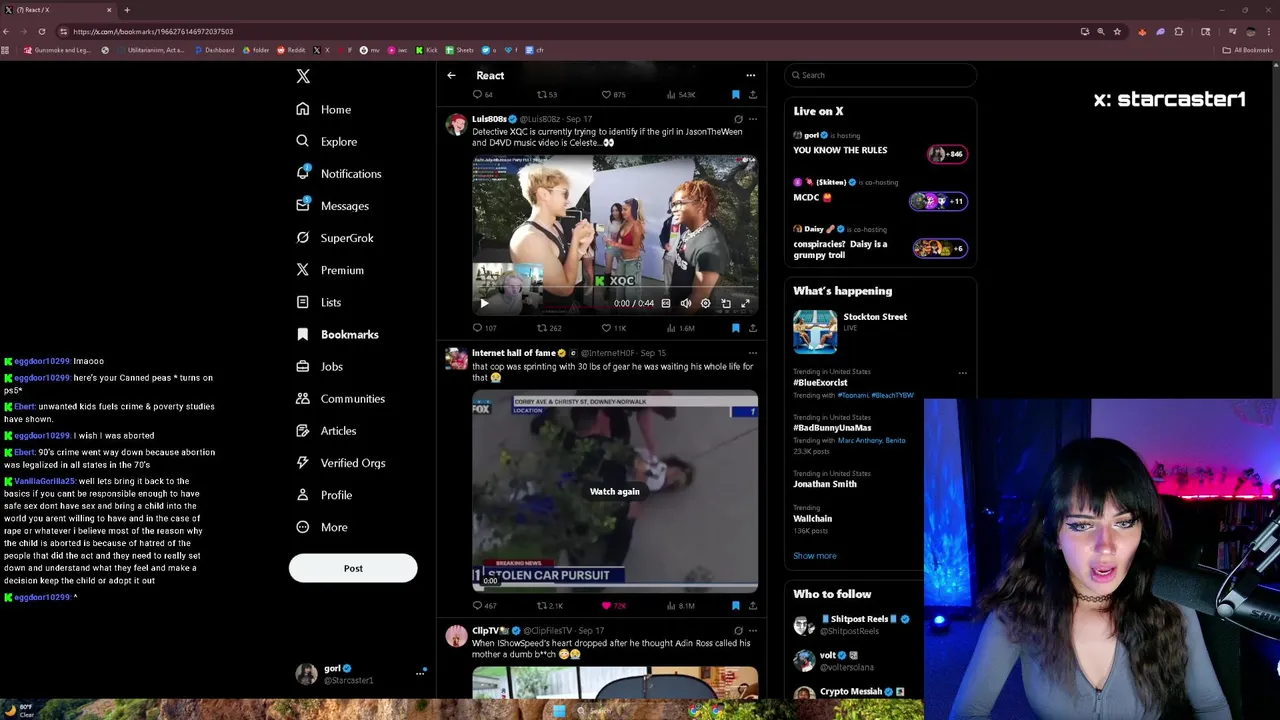1280x720 pixels.
Task: Remove bookmark from Internet hall of fame post
Action: [x=736, y=606]
